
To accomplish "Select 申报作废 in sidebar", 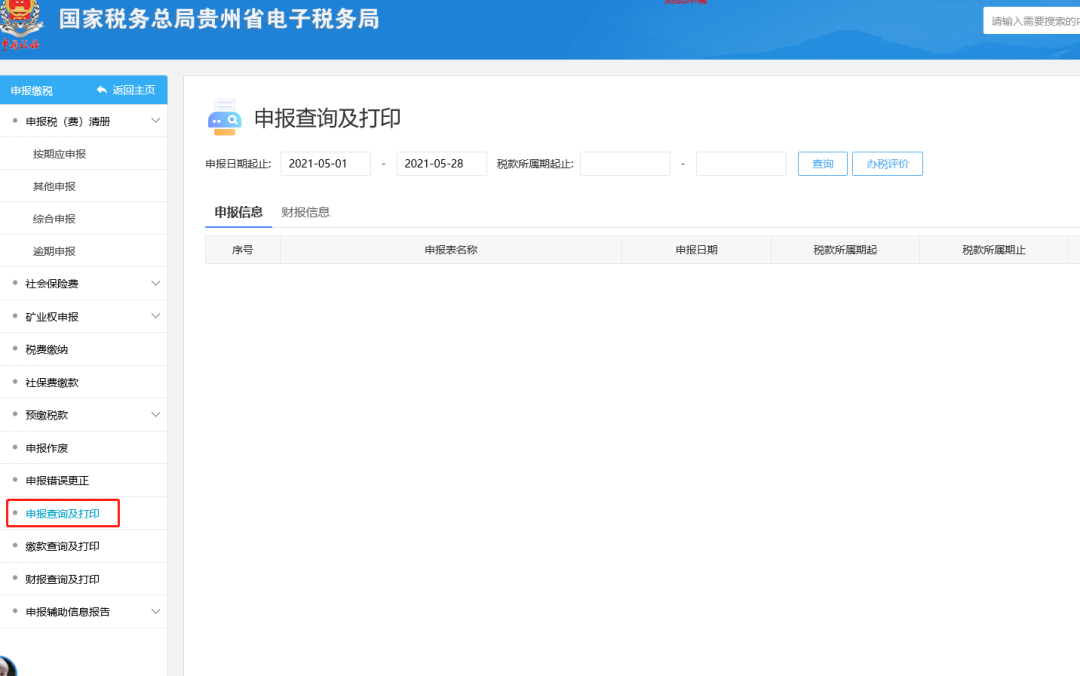I will pos(47,448).
